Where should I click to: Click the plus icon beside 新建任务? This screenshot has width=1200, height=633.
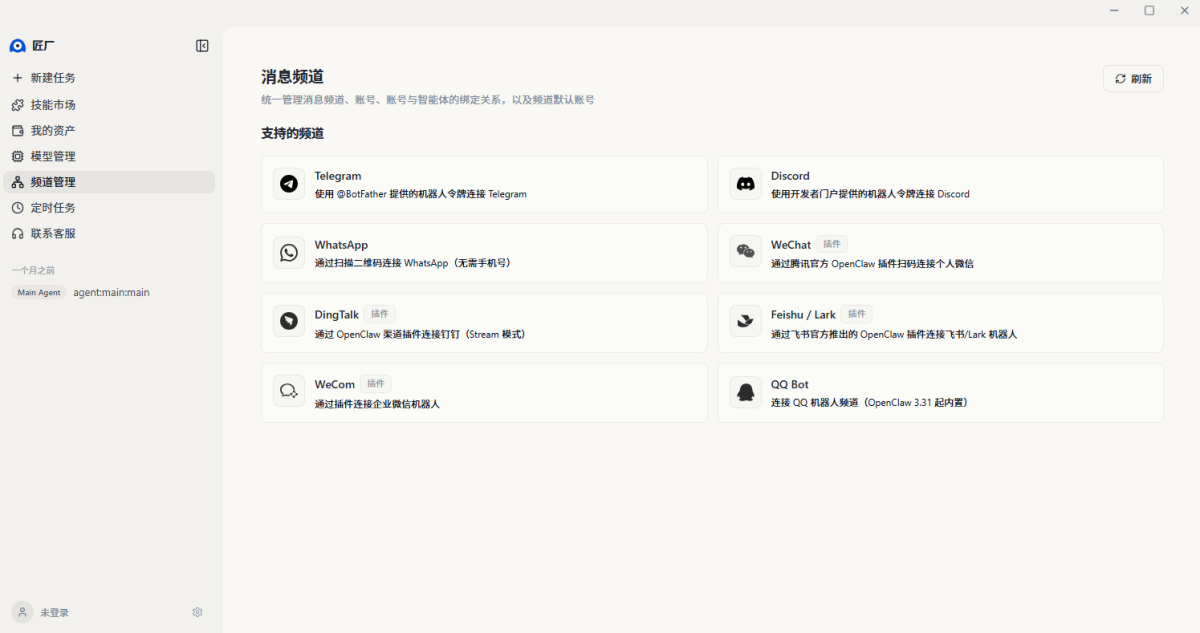17,77
